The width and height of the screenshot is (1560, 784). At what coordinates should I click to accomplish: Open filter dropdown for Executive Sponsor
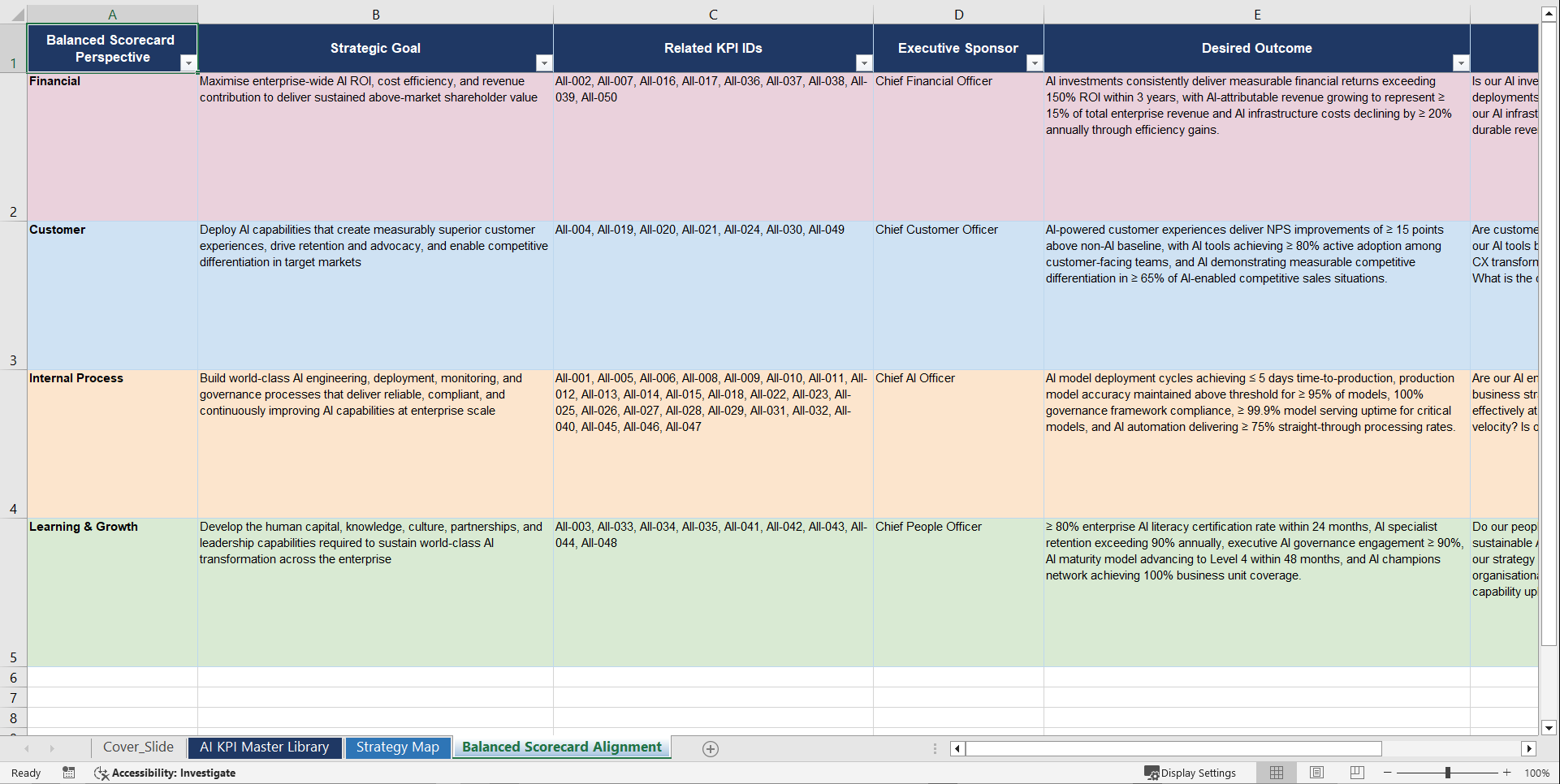(1035, 63)
